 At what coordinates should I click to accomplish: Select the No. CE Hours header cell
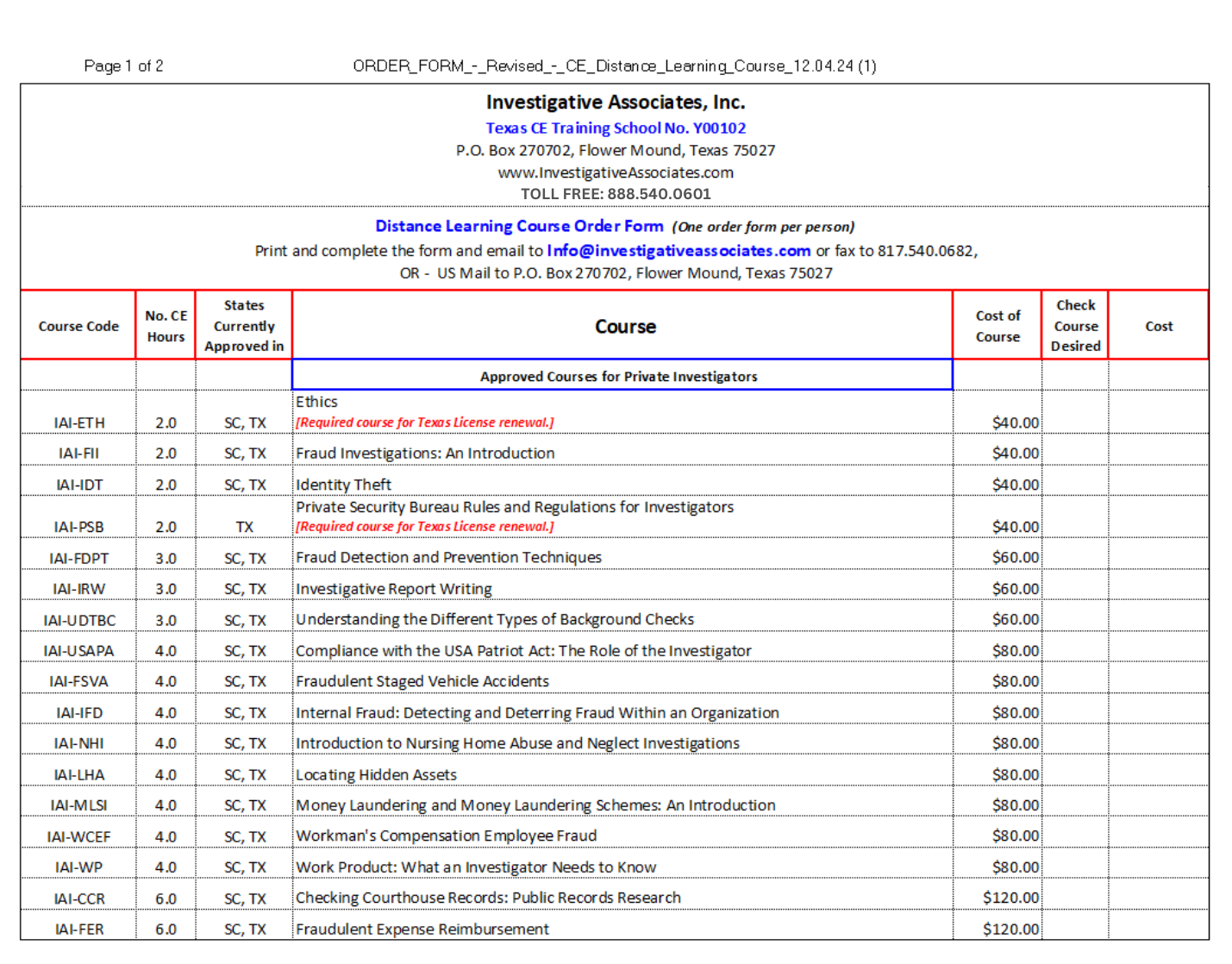tap(166, 325)
